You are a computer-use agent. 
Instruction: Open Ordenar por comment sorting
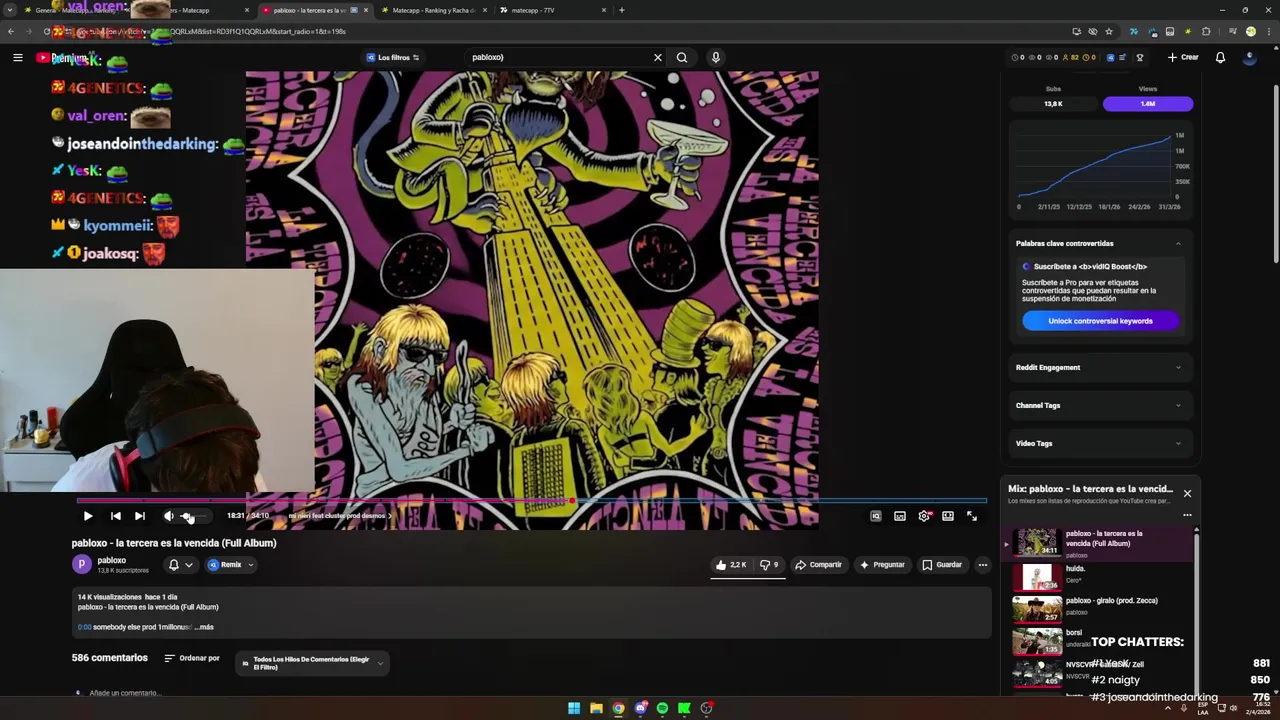[192, 658]
